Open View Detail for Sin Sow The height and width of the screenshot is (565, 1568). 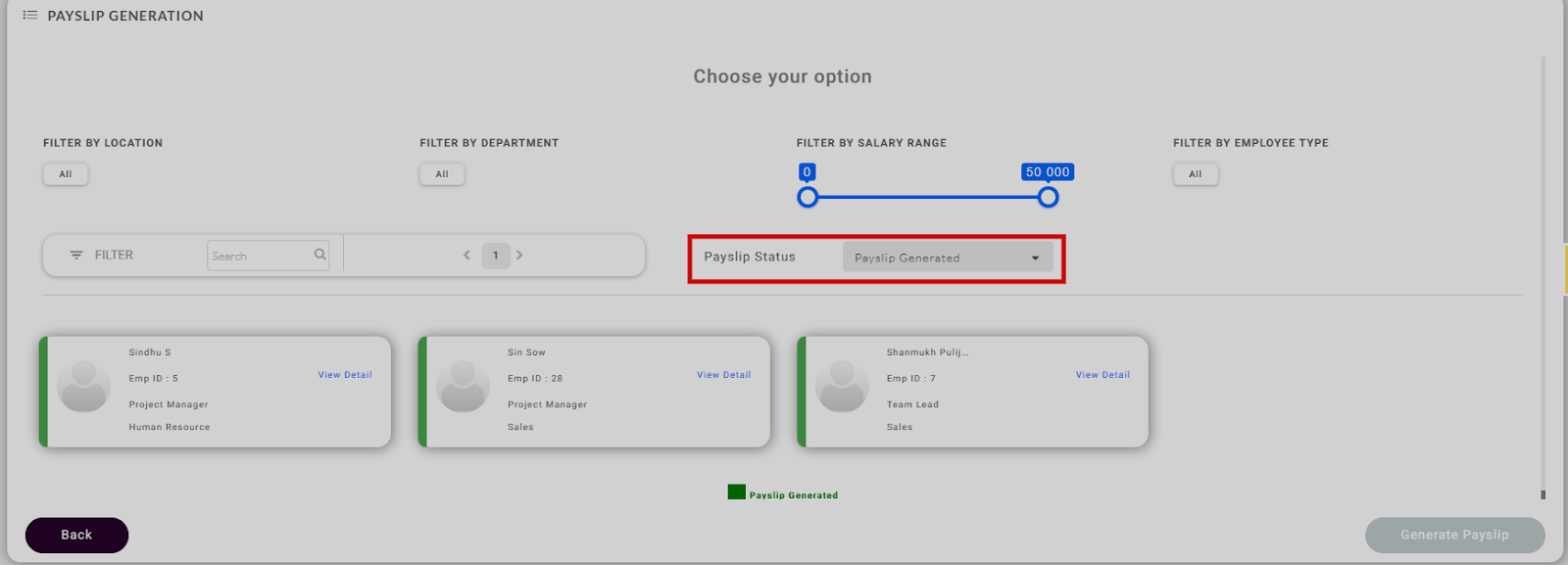pos(723,375)
